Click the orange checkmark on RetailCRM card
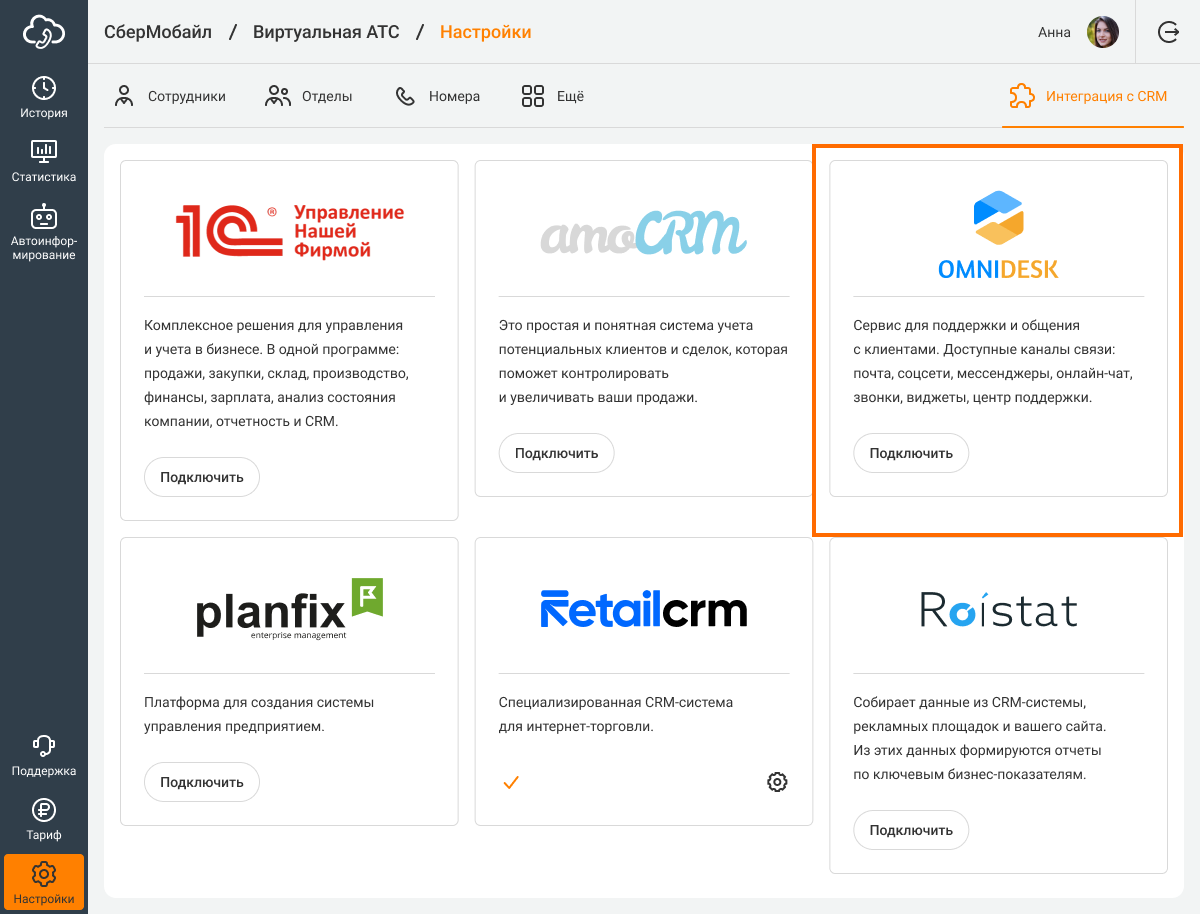 point(511,782)
